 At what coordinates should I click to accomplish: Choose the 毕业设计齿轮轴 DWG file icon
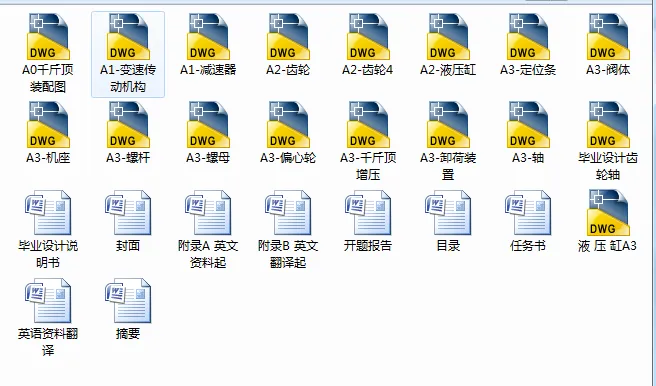607,124
